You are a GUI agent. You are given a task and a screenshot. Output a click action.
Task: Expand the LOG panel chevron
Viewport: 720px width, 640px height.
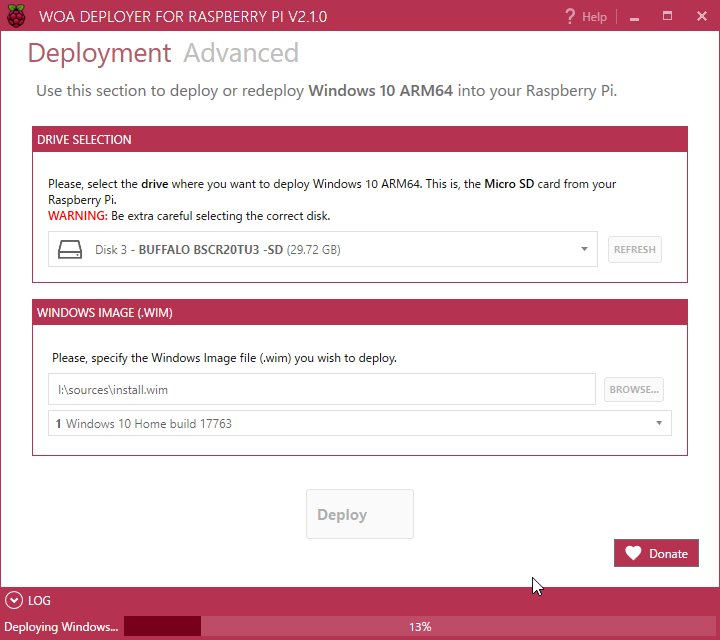tap(14, 601)
